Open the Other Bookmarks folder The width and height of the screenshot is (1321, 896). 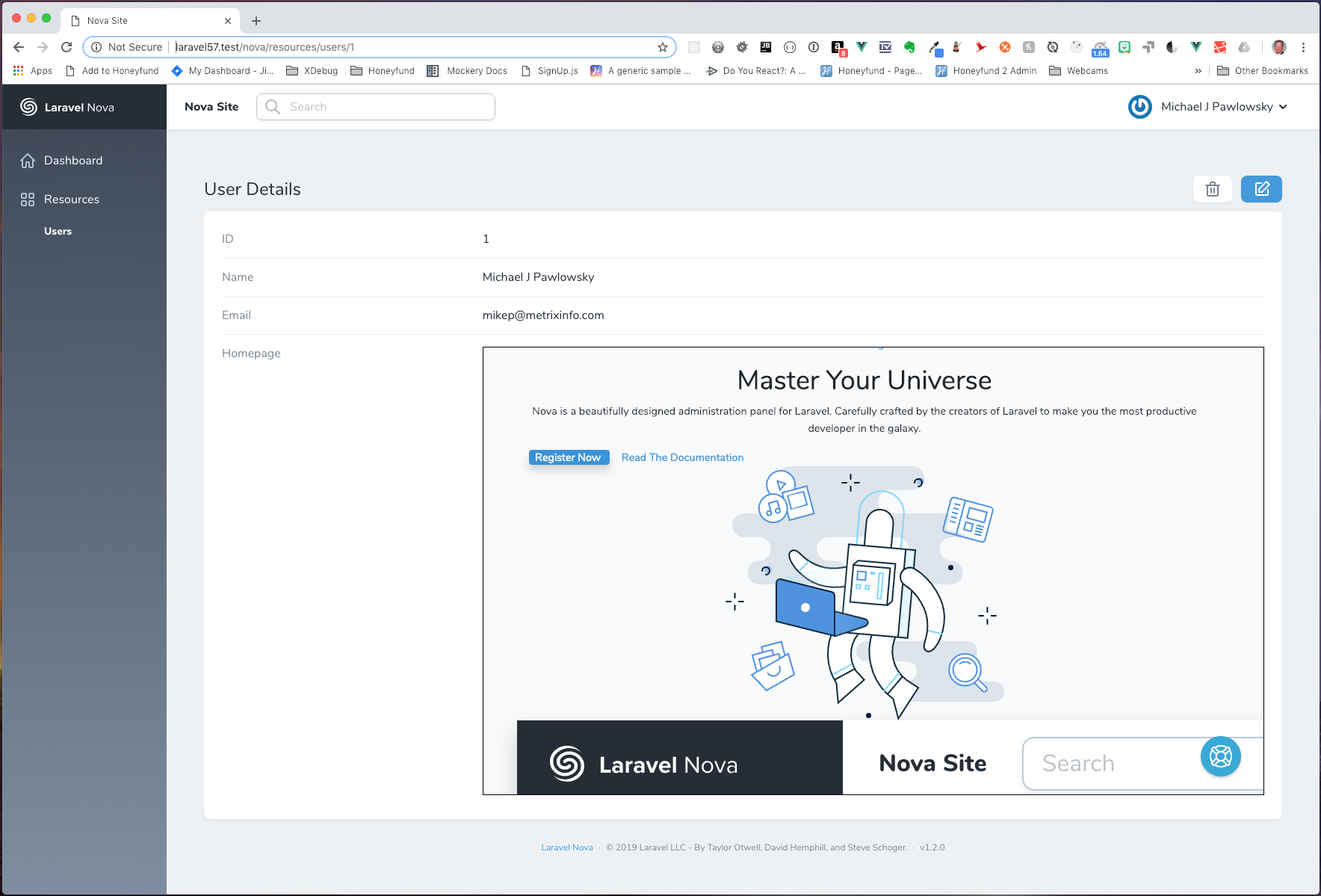(1263, 71)
